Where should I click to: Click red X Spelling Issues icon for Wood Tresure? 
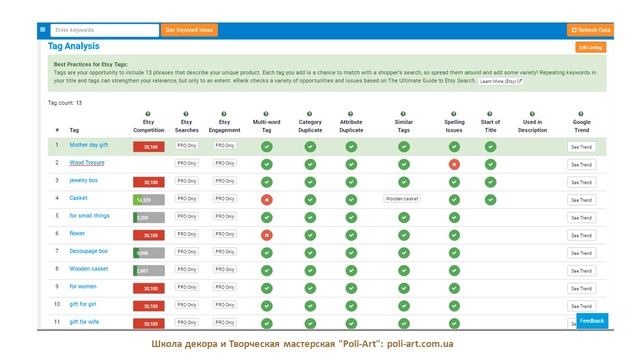pyautogui.click(x=454, y=164)
